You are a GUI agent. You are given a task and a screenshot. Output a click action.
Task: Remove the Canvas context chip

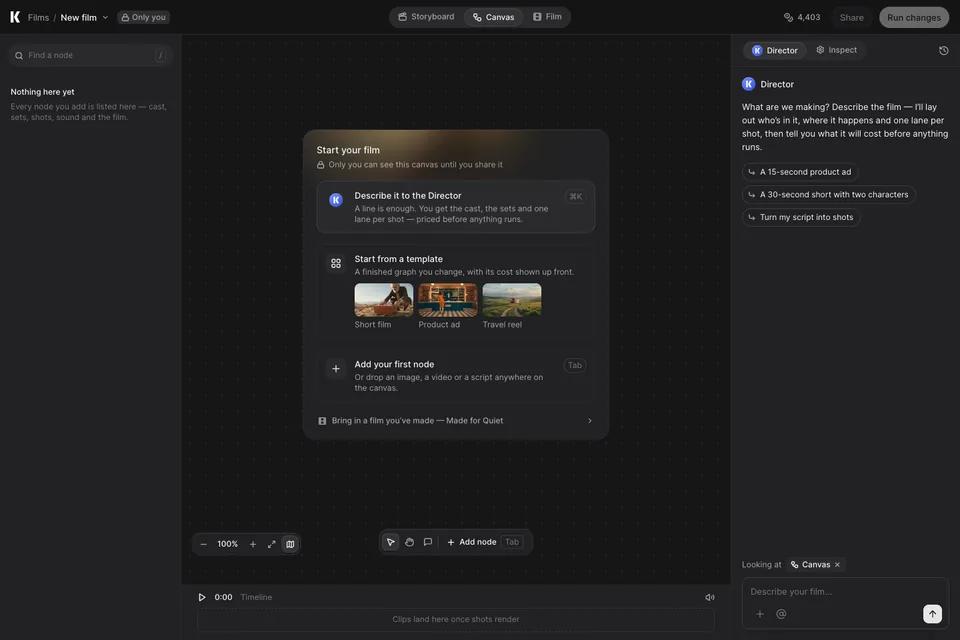(x=837, y=565)
